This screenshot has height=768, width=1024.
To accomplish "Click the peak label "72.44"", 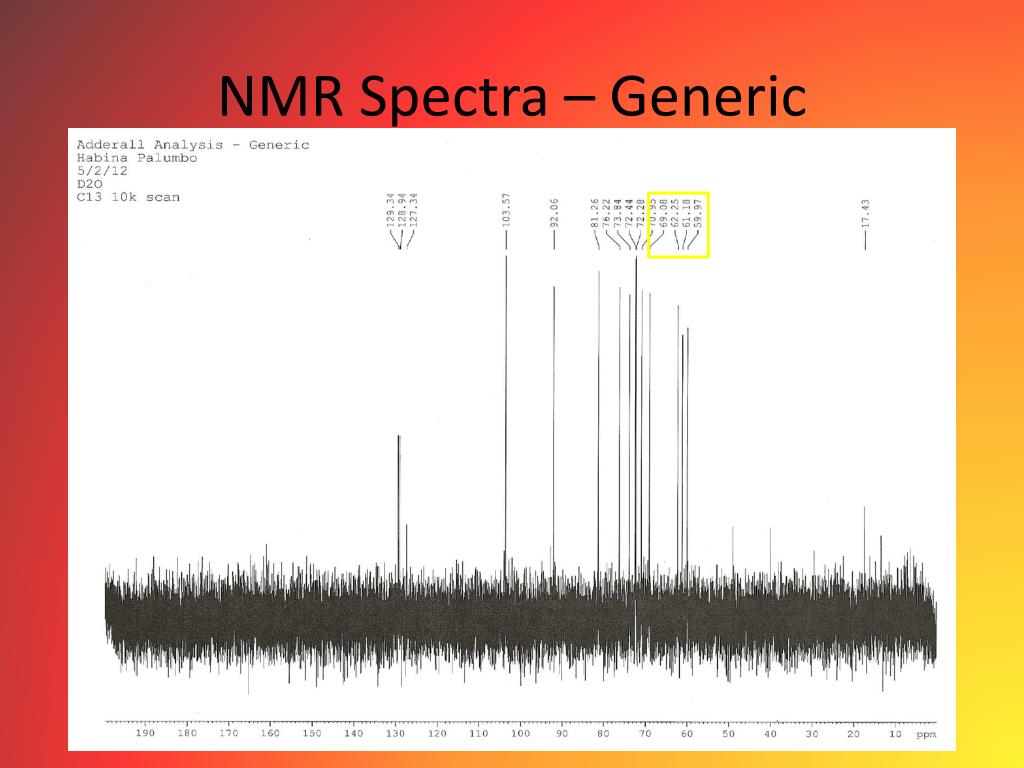I will [x=629, y=213].
